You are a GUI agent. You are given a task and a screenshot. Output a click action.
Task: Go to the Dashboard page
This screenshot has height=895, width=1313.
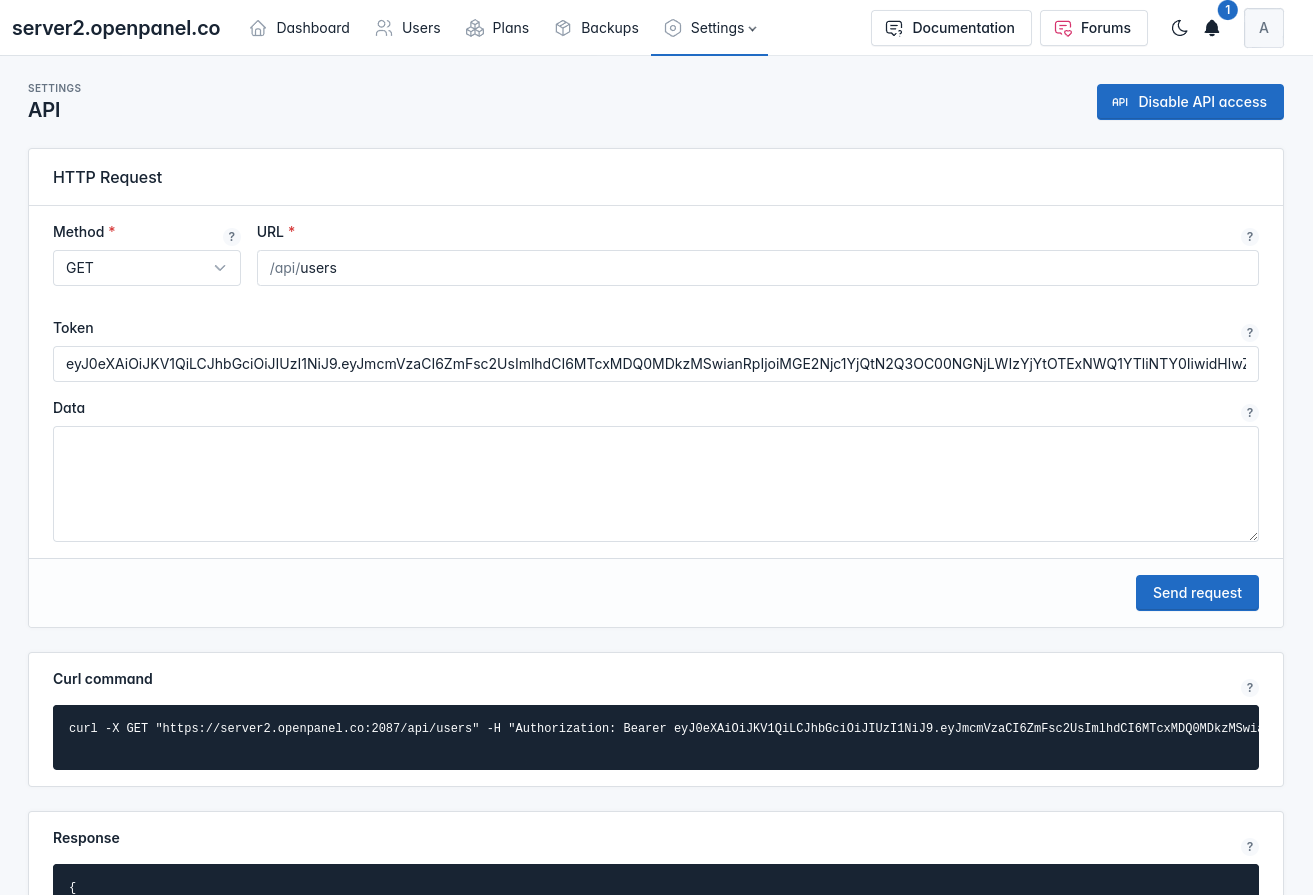[300, 28]
